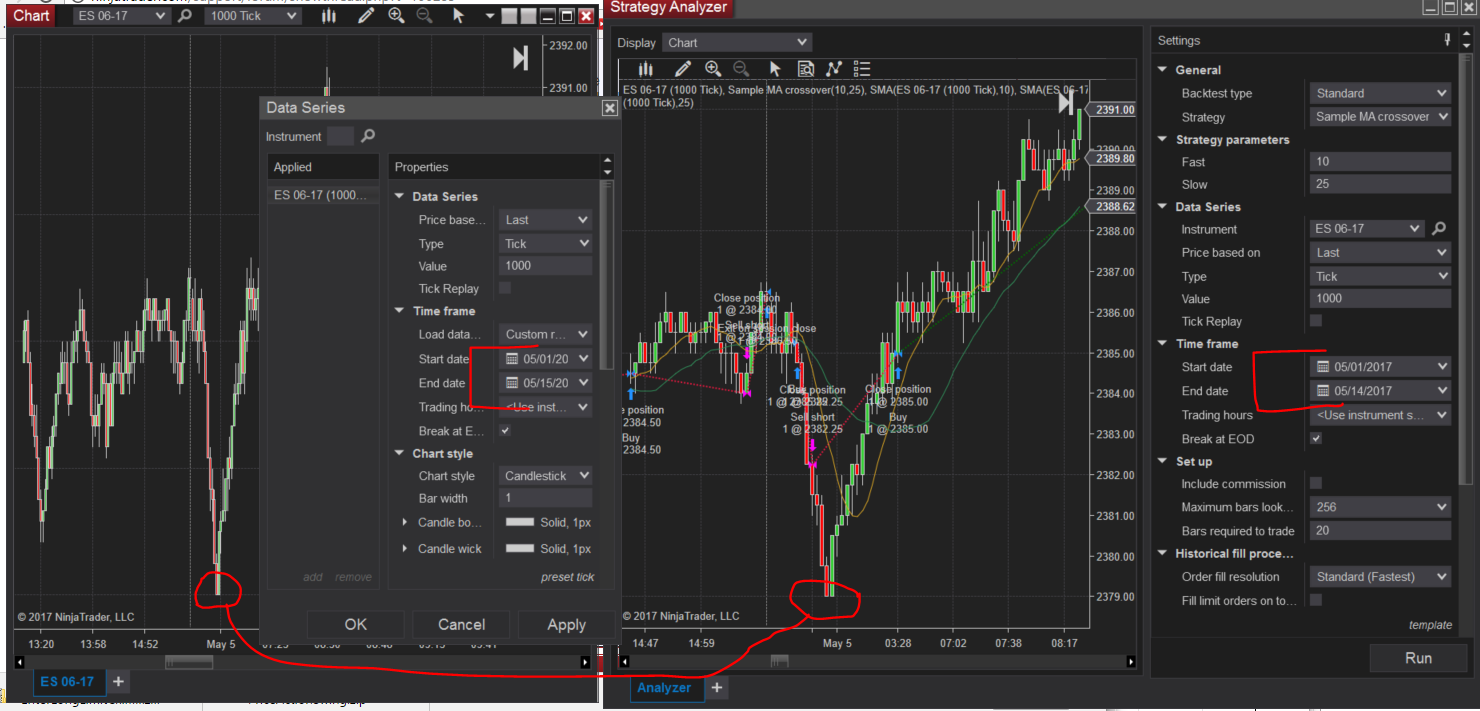Toggle Tick Replay in Data Series dialog

click(505, 288)
